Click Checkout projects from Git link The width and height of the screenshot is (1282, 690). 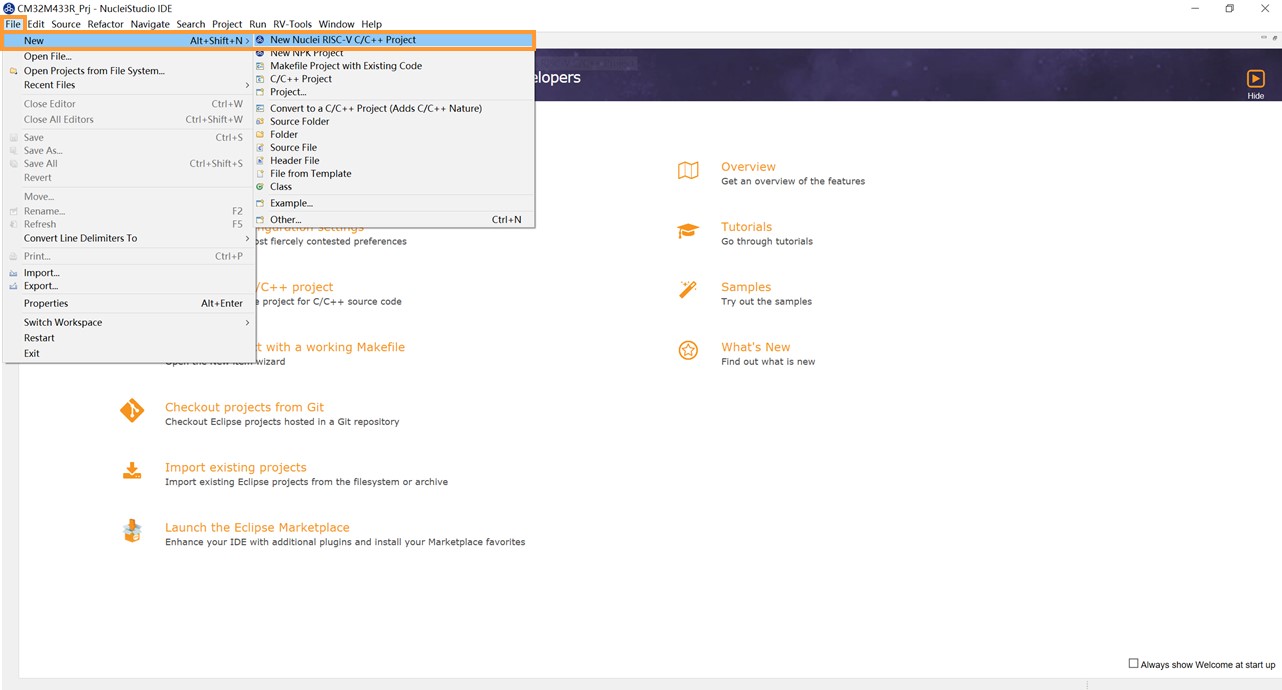[x=244, y=407]
